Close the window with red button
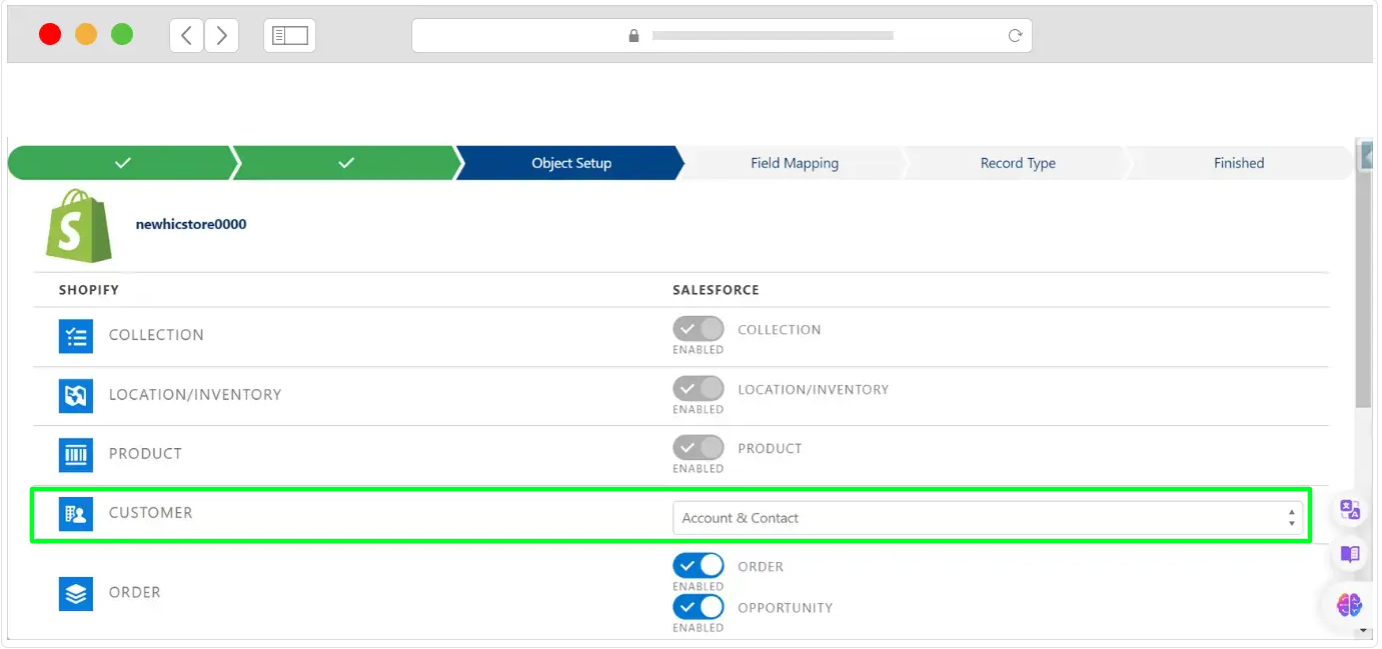 [x=50, y=35]
